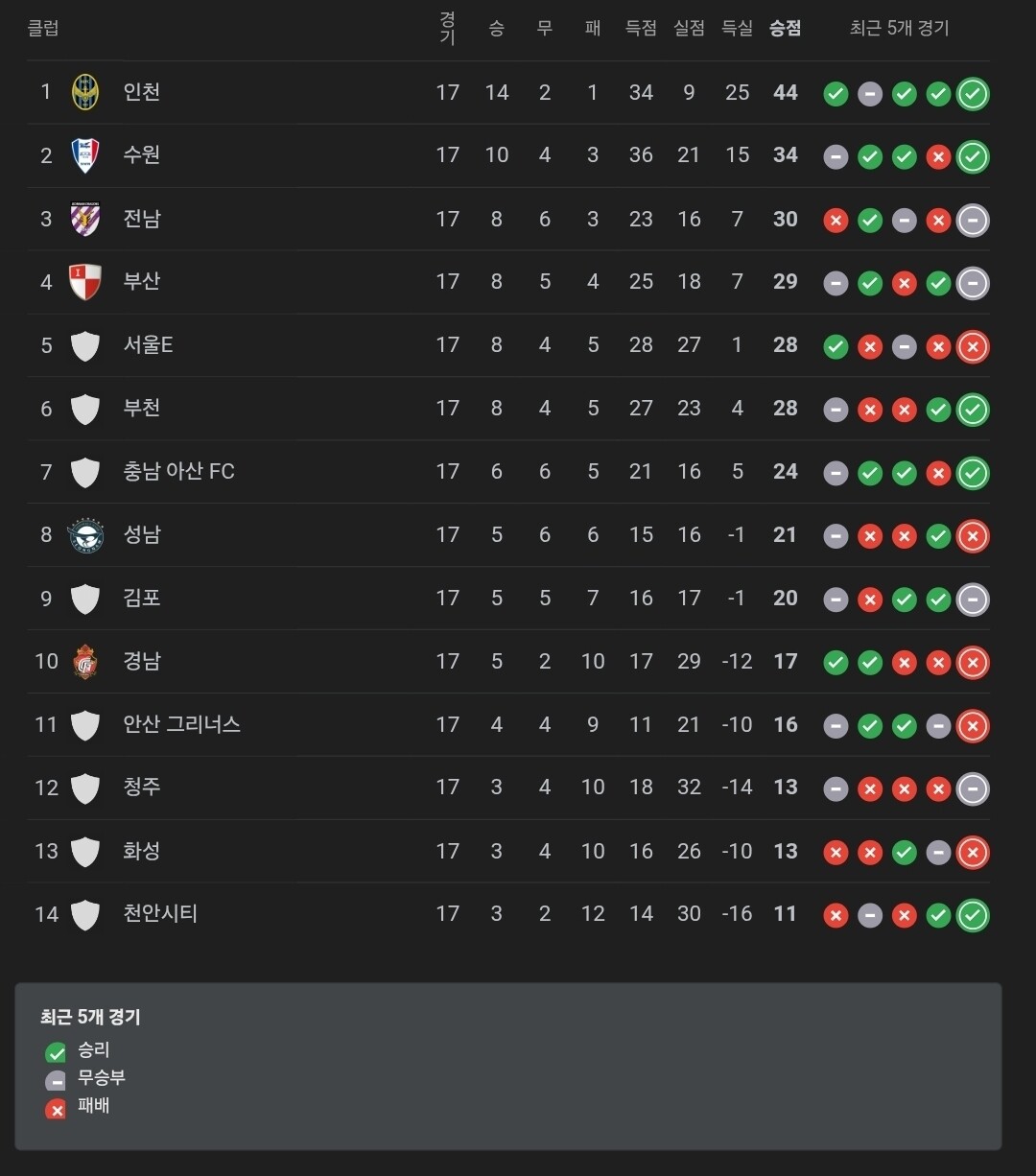Screen dimensions: 1036x1176
Task: Click 전남's latest match draw icon
Action: 973,221
